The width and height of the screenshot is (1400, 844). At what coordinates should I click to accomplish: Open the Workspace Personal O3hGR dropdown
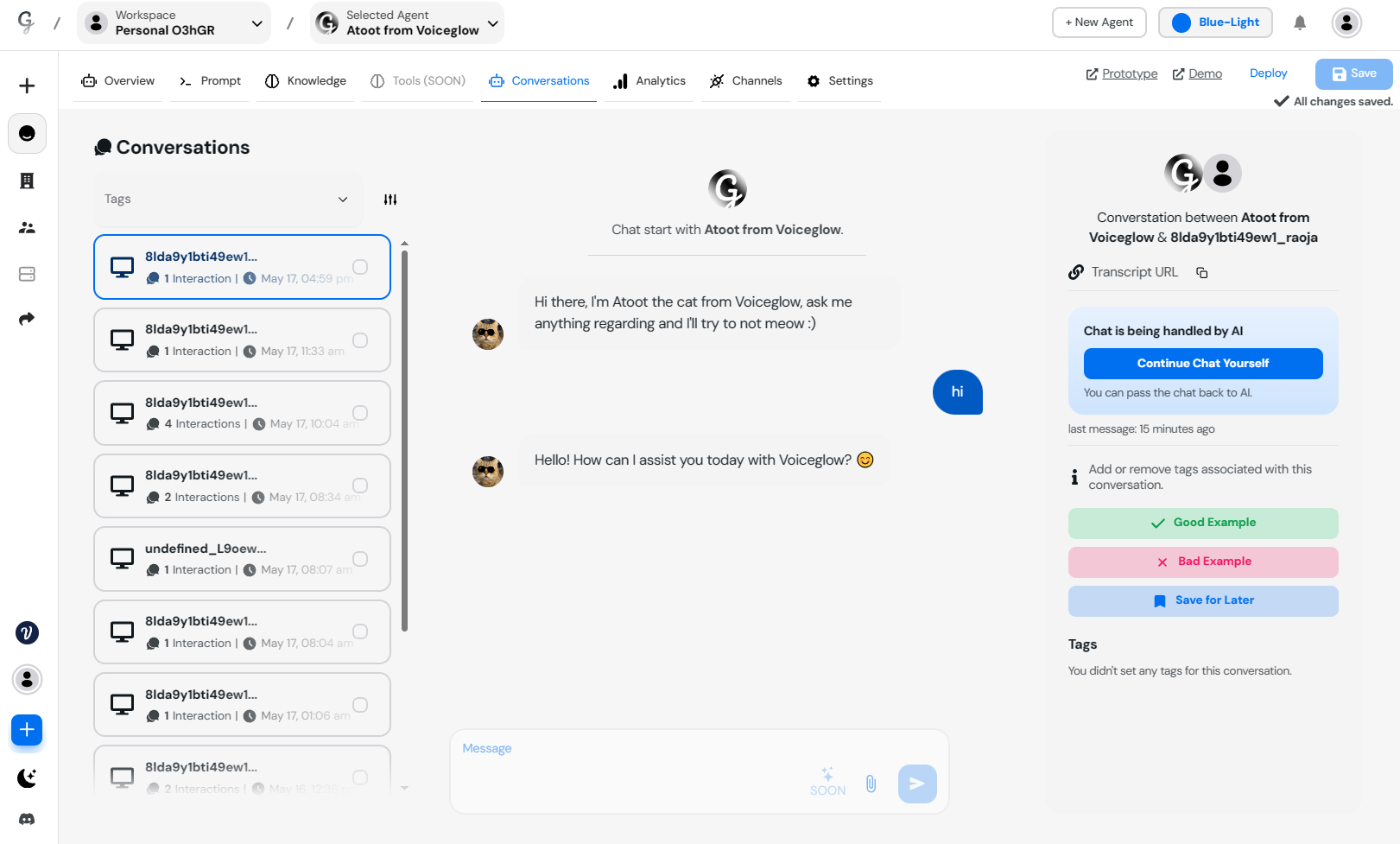(x=174, y=22)
